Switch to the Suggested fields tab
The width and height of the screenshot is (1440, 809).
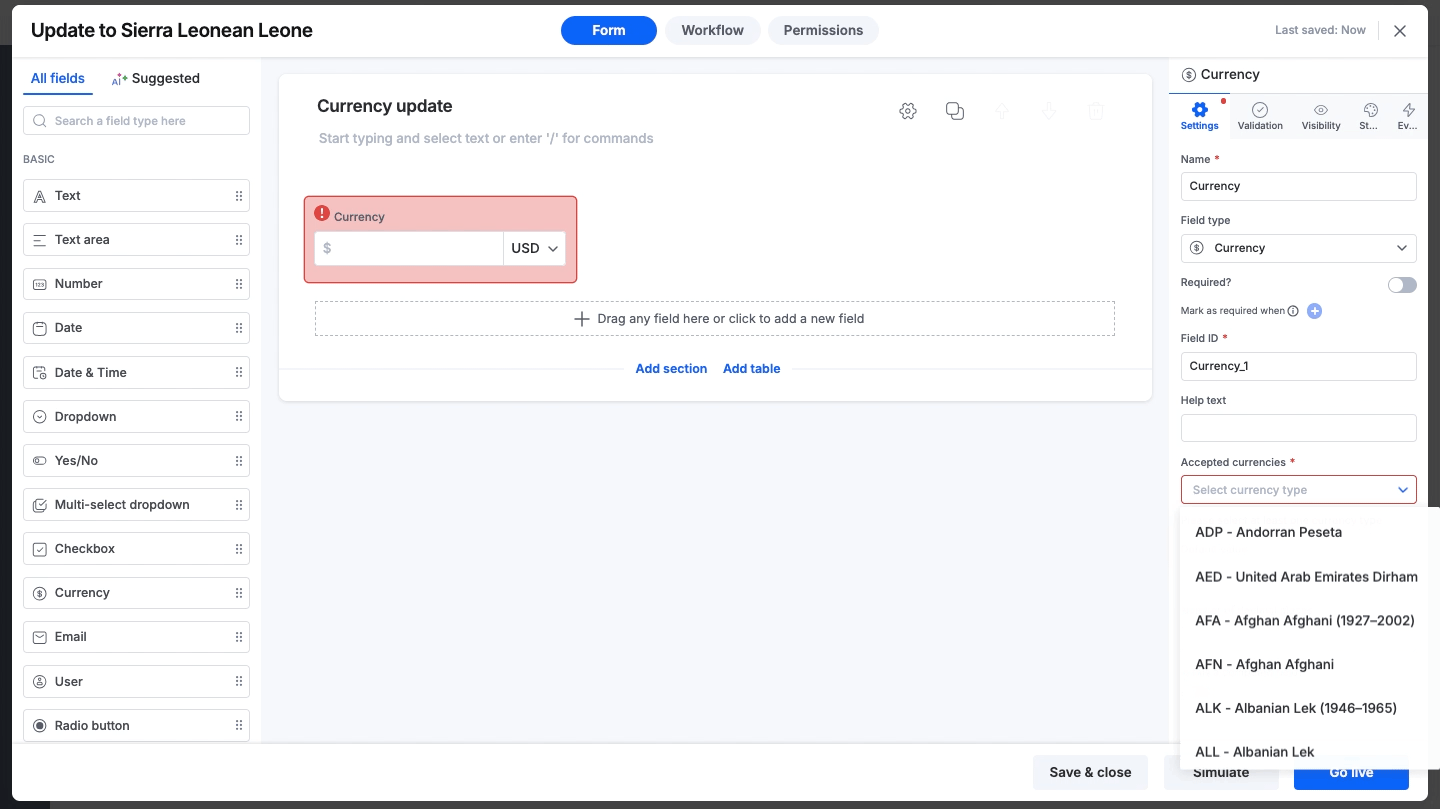[x=156, y=79]
